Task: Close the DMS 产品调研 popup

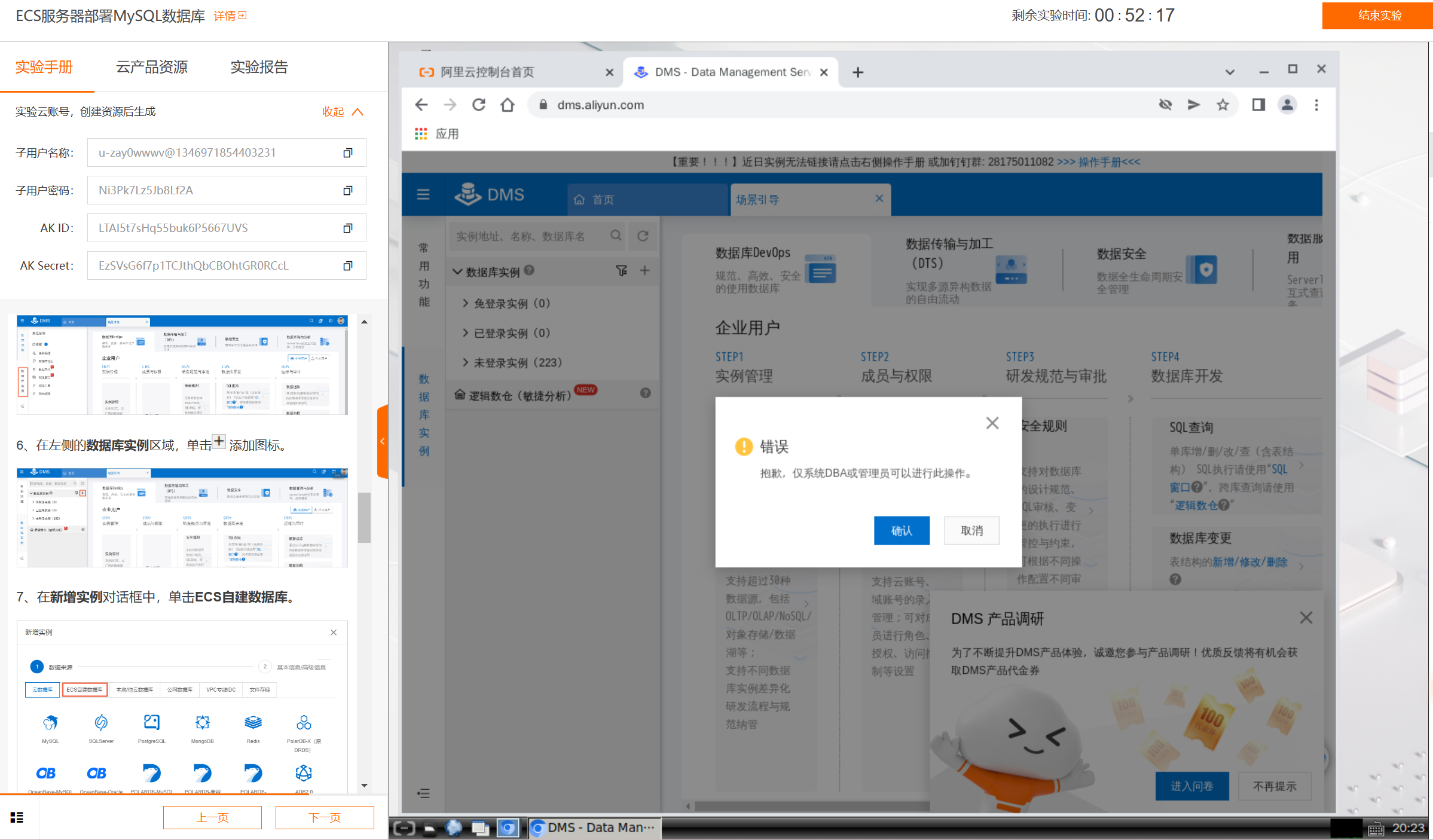Action: pos(1306,618)
